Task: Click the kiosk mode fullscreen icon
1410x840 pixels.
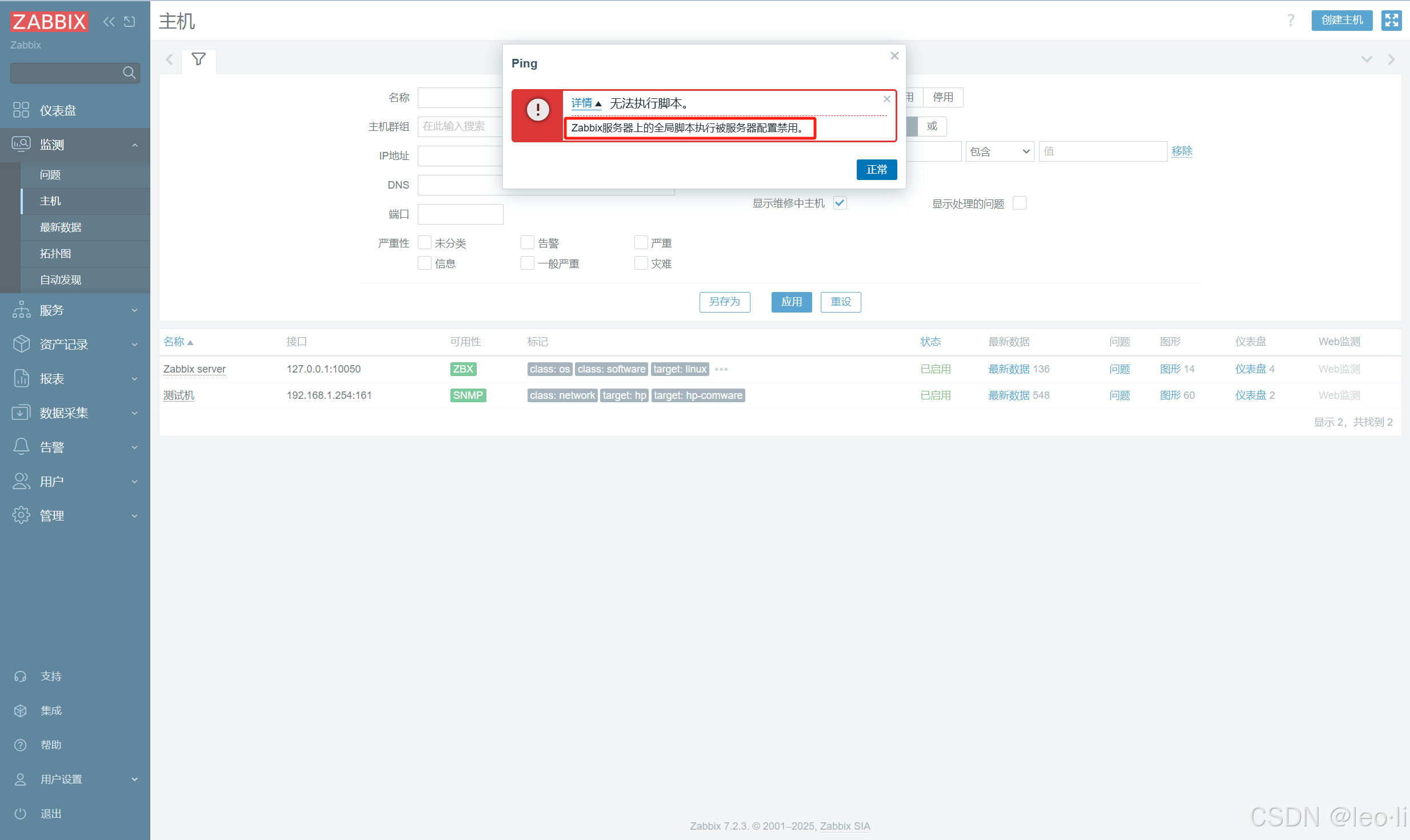Action: [1391, 21]
